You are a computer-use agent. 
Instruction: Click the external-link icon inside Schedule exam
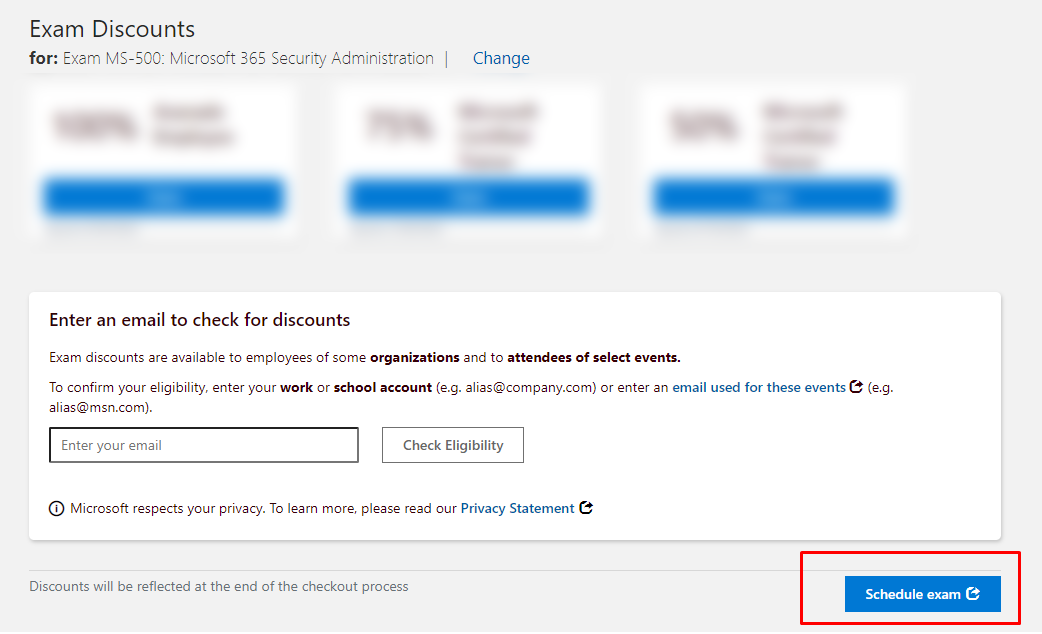[973, 594]
